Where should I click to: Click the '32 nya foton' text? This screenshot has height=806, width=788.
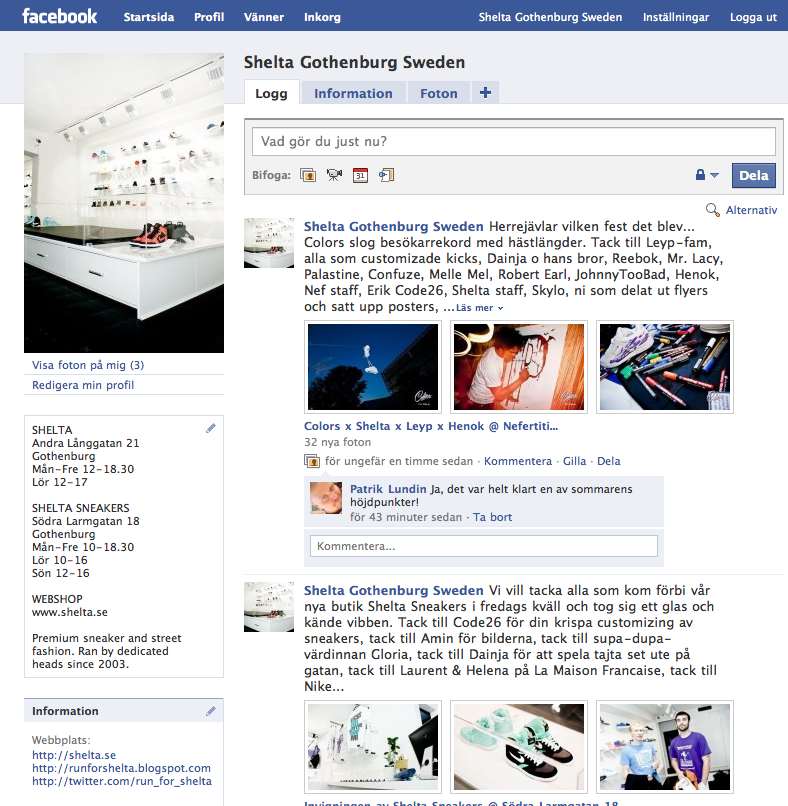337,442
